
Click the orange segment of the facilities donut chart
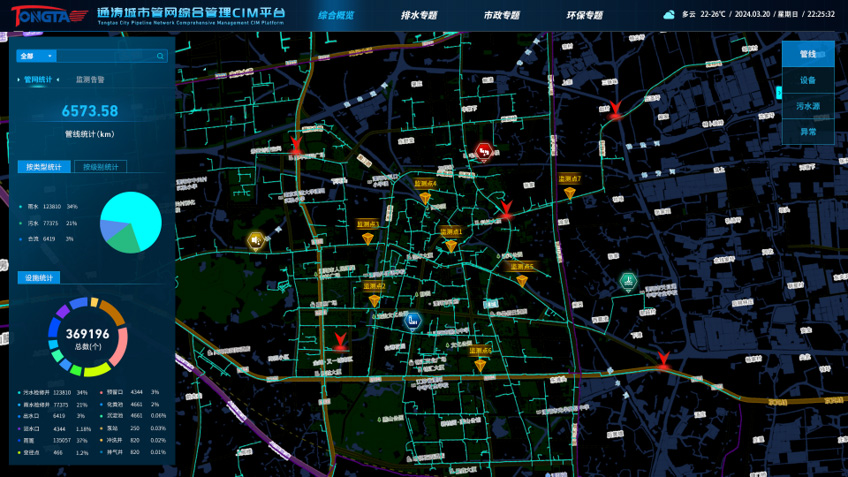coord(114,312)
